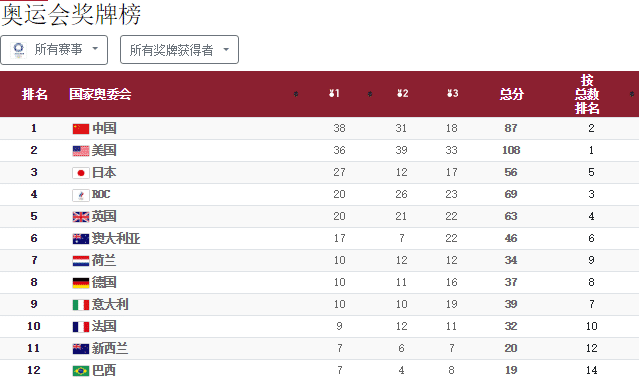The image size is (639, 381).
Task: Click the Japan flag icon
Action: click(81, 173)
